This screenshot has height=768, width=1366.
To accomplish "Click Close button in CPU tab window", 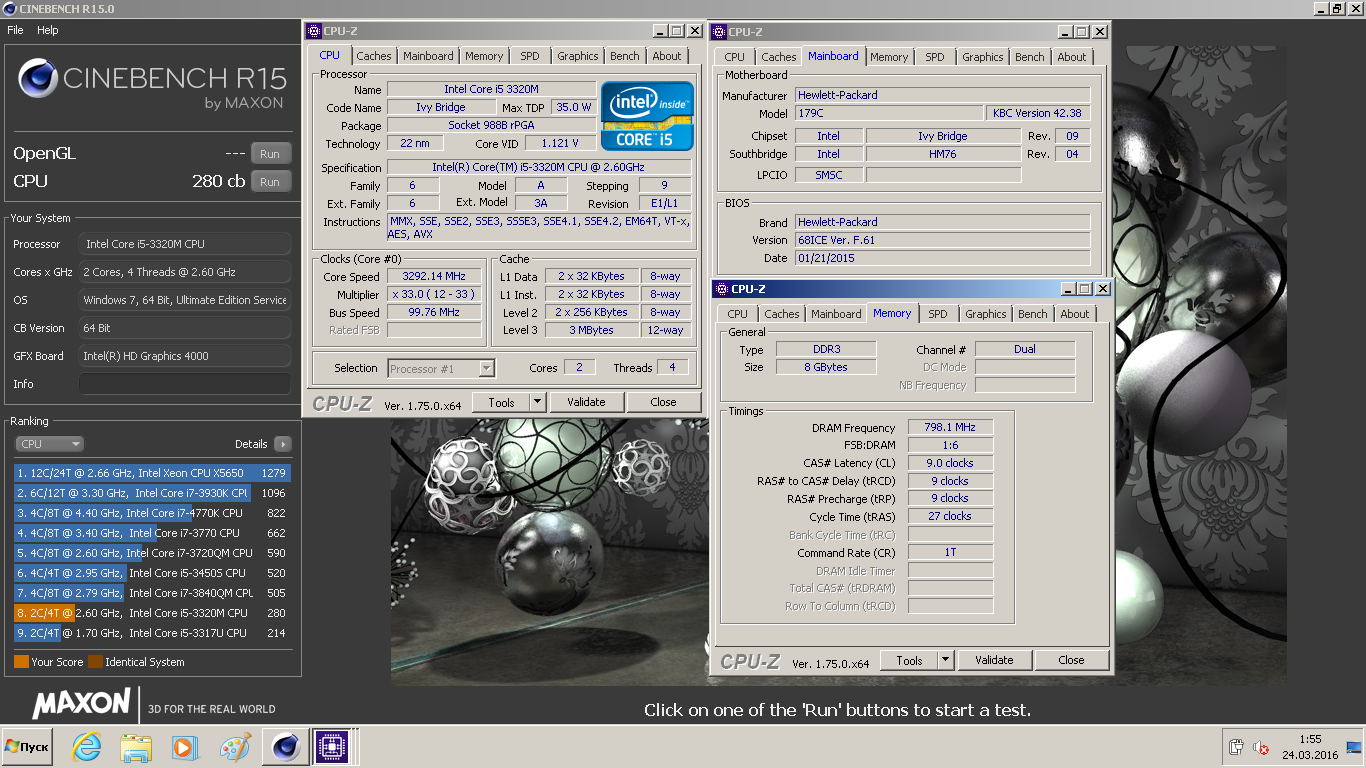I will [x=663, y=402].
